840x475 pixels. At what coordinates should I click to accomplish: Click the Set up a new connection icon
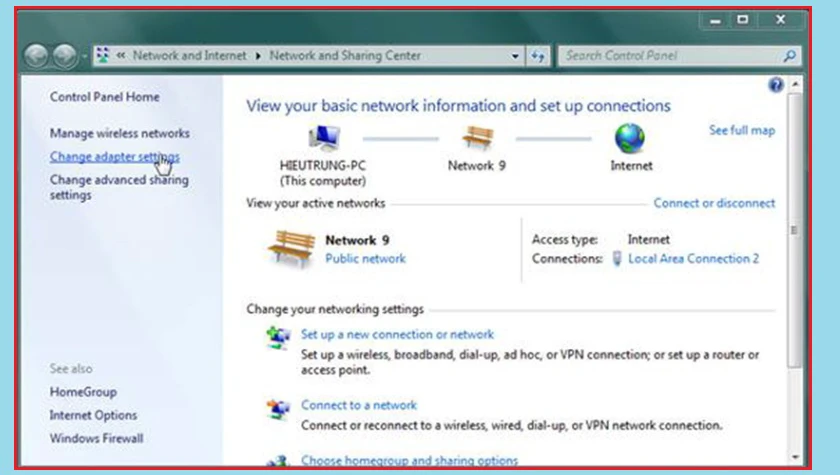pyautogui.click(x=278, y=337)
